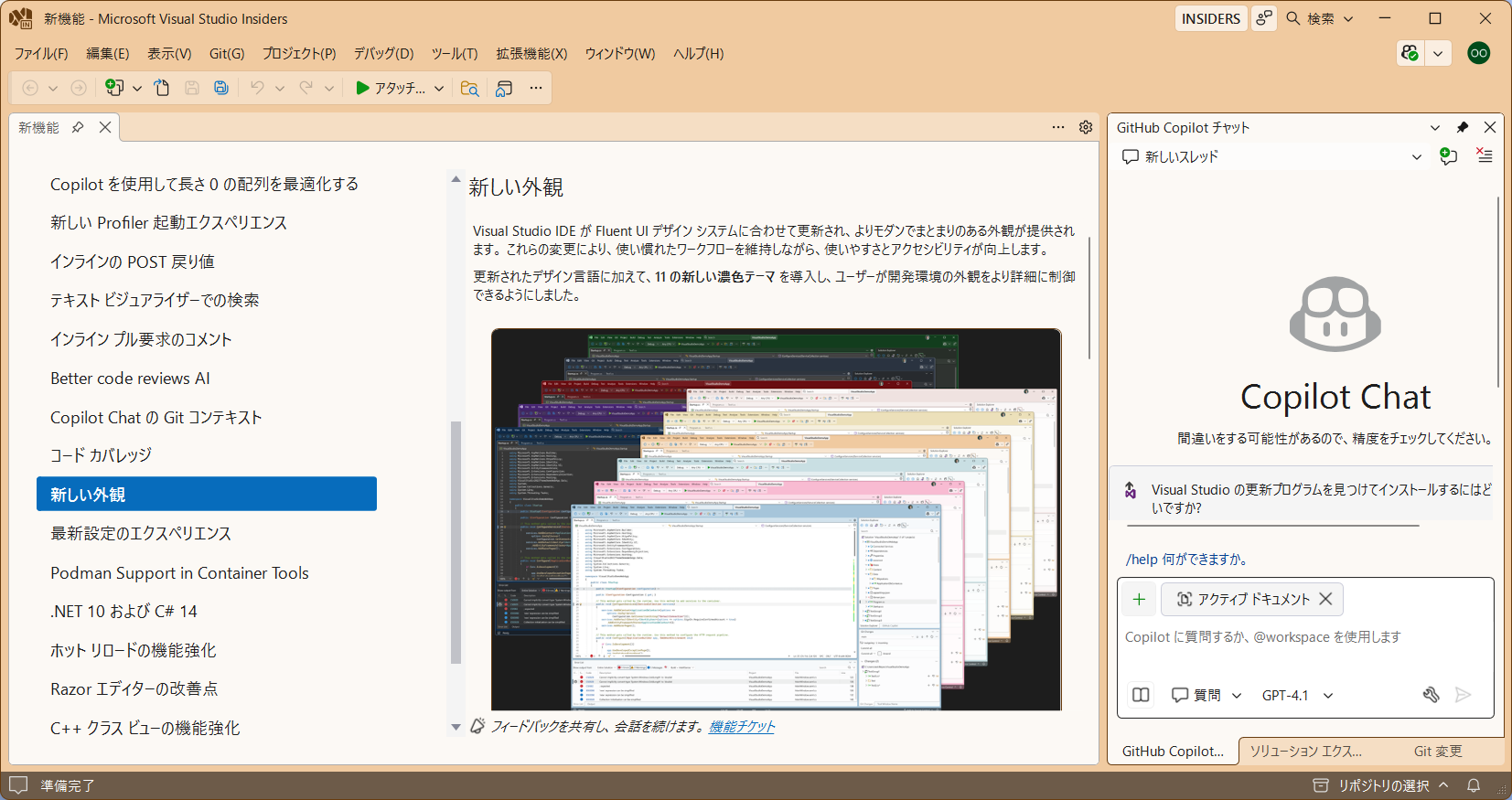Click the new project toolbar icon
Screen dimensions: 1512x800
click(114, 88)
